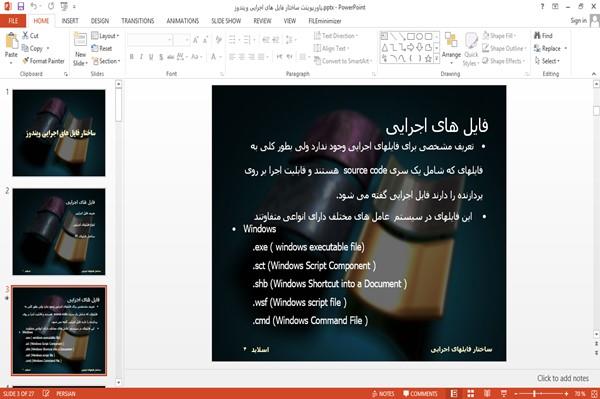Toggle the Notes pane from status bar

click(383, 394)
